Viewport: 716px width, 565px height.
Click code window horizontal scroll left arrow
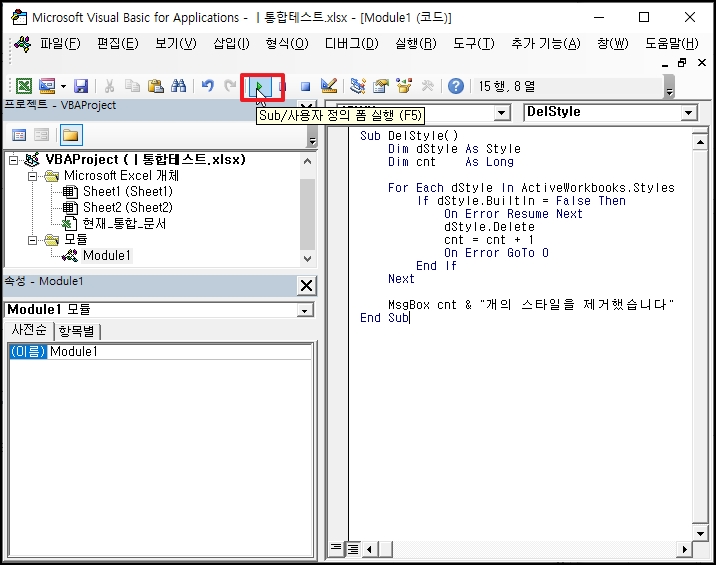point(370,549)
